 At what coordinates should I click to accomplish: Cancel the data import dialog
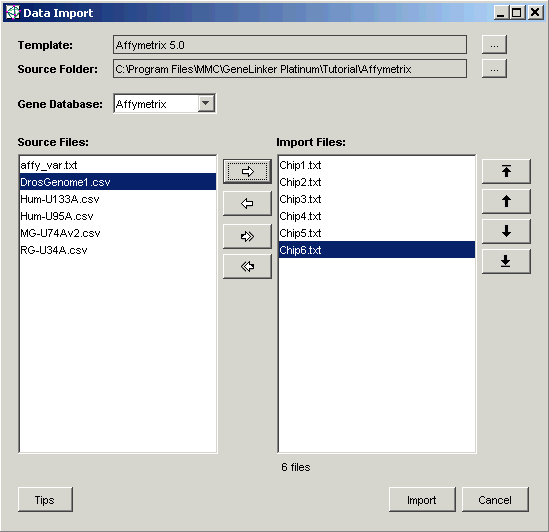click(495, 499)
